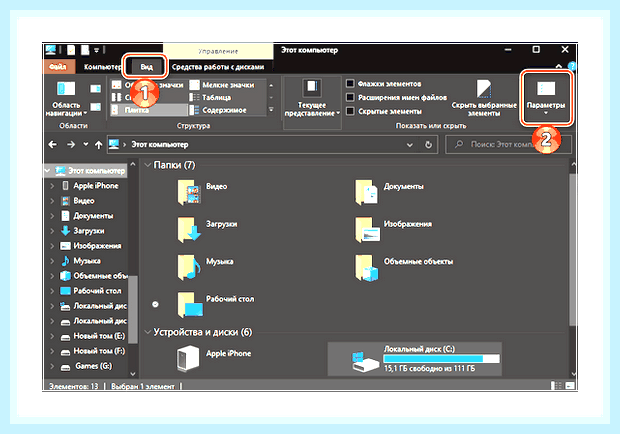The height and width of the screenshot is (434, 620).
Task: Open the address bar history dropdown
Action: pyautogui.click(x=410, y=145)
